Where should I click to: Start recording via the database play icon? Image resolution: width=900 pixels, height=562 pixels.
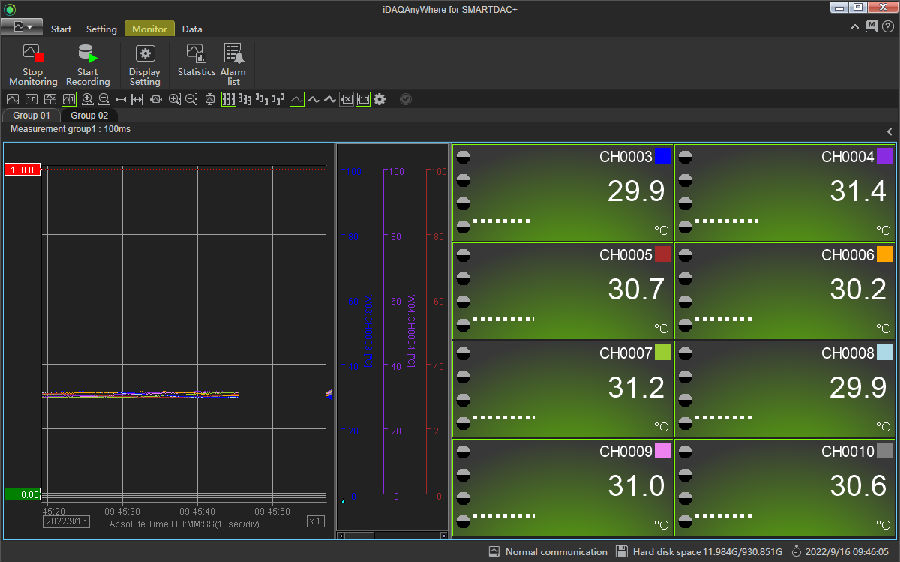[88, 65]
